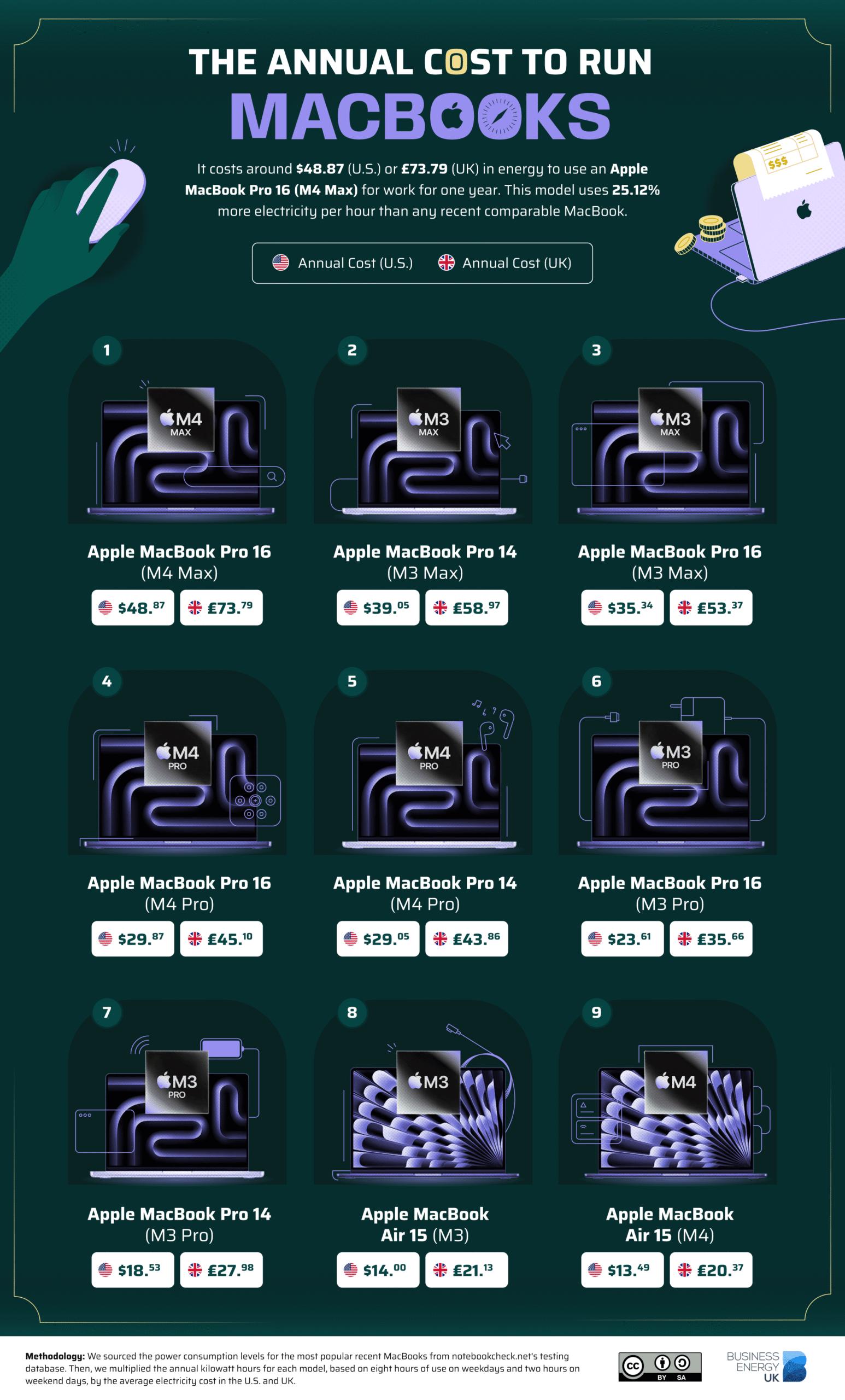
Task: Select the £73.79 UK cost label
Action: click(x=221, y=608)
